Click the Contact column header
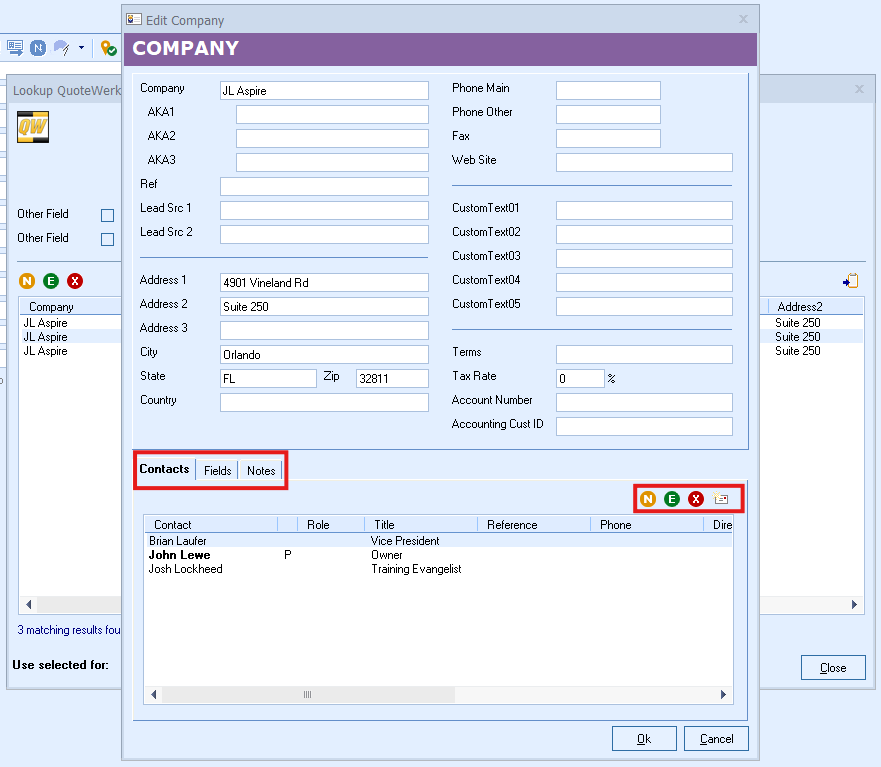 pyautogui.click(x=211, y=524)
